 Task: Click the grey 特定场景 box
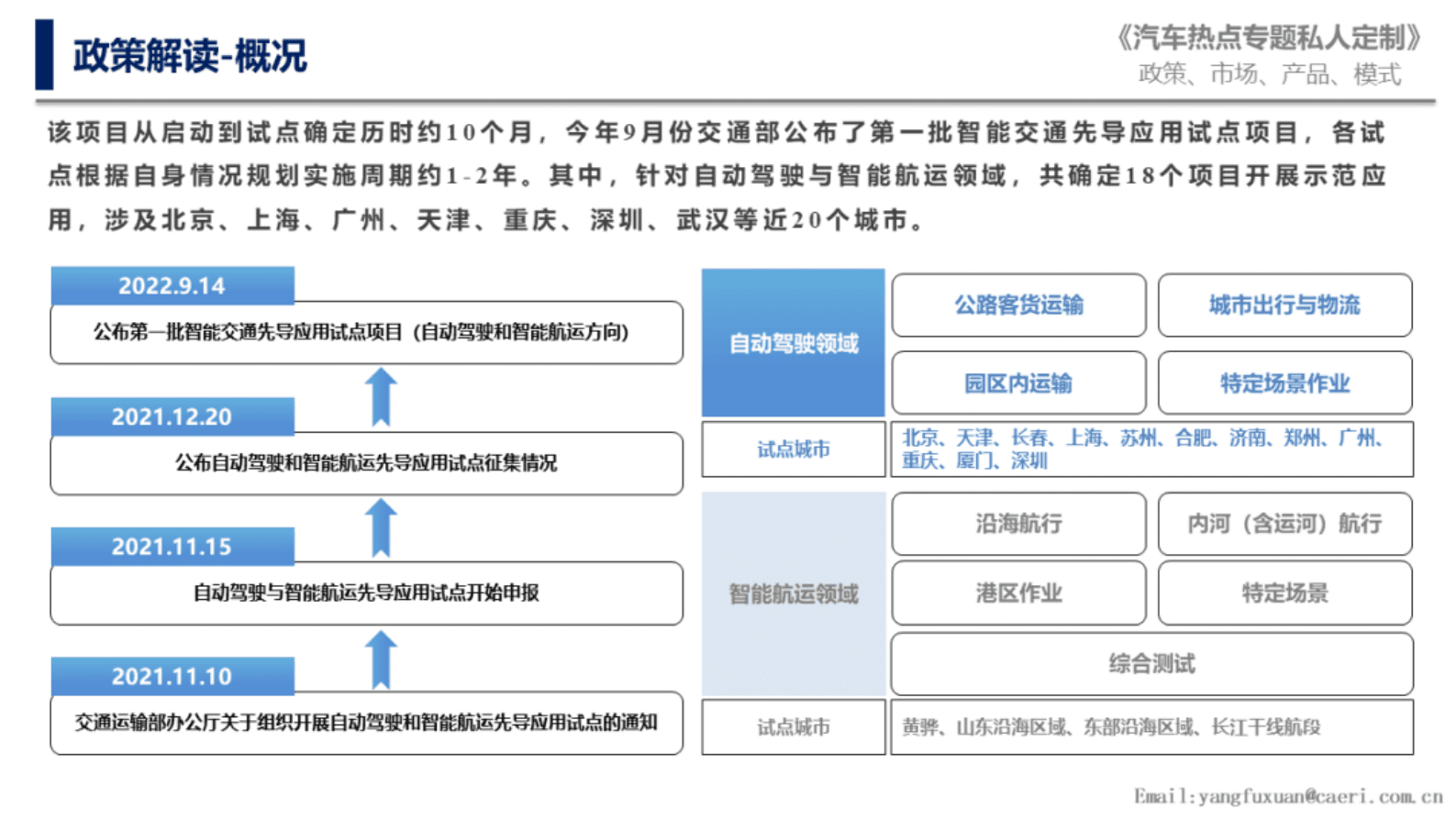[1284, 593]
